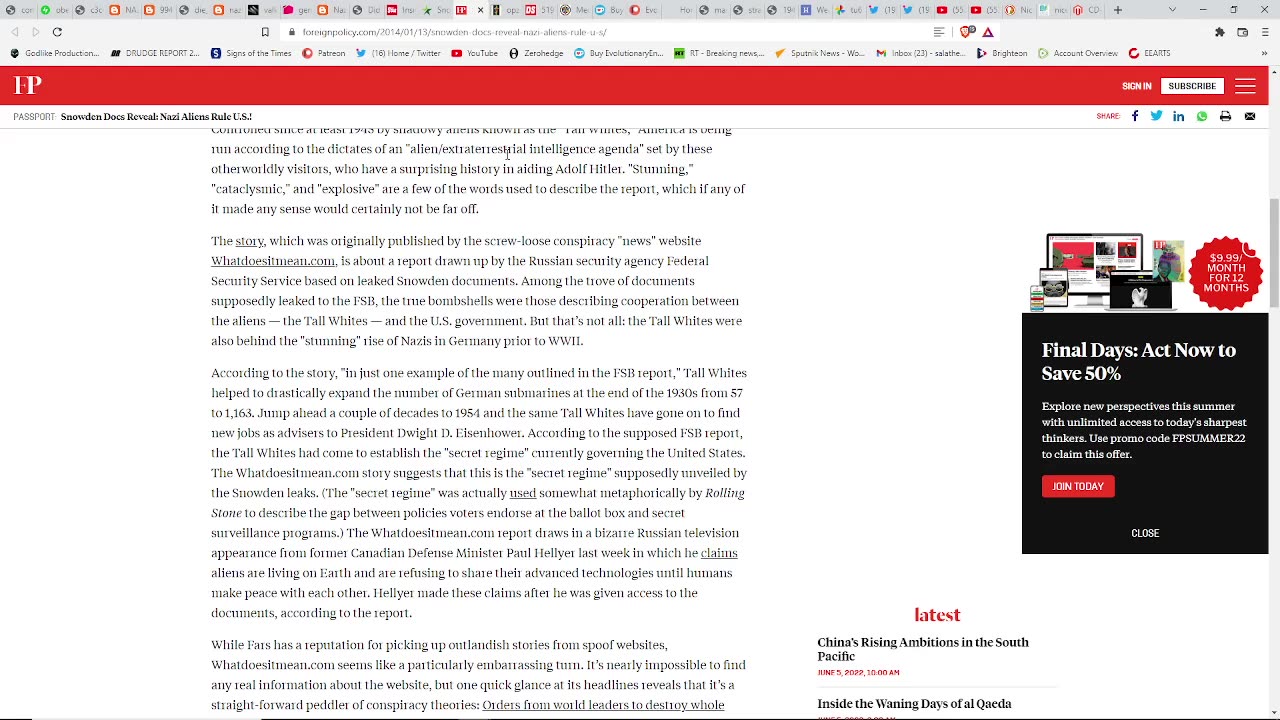Click the JOIN TODAY button in the ad
The width and height of the screenshot is (1280, 720).
click(1078, 486)
